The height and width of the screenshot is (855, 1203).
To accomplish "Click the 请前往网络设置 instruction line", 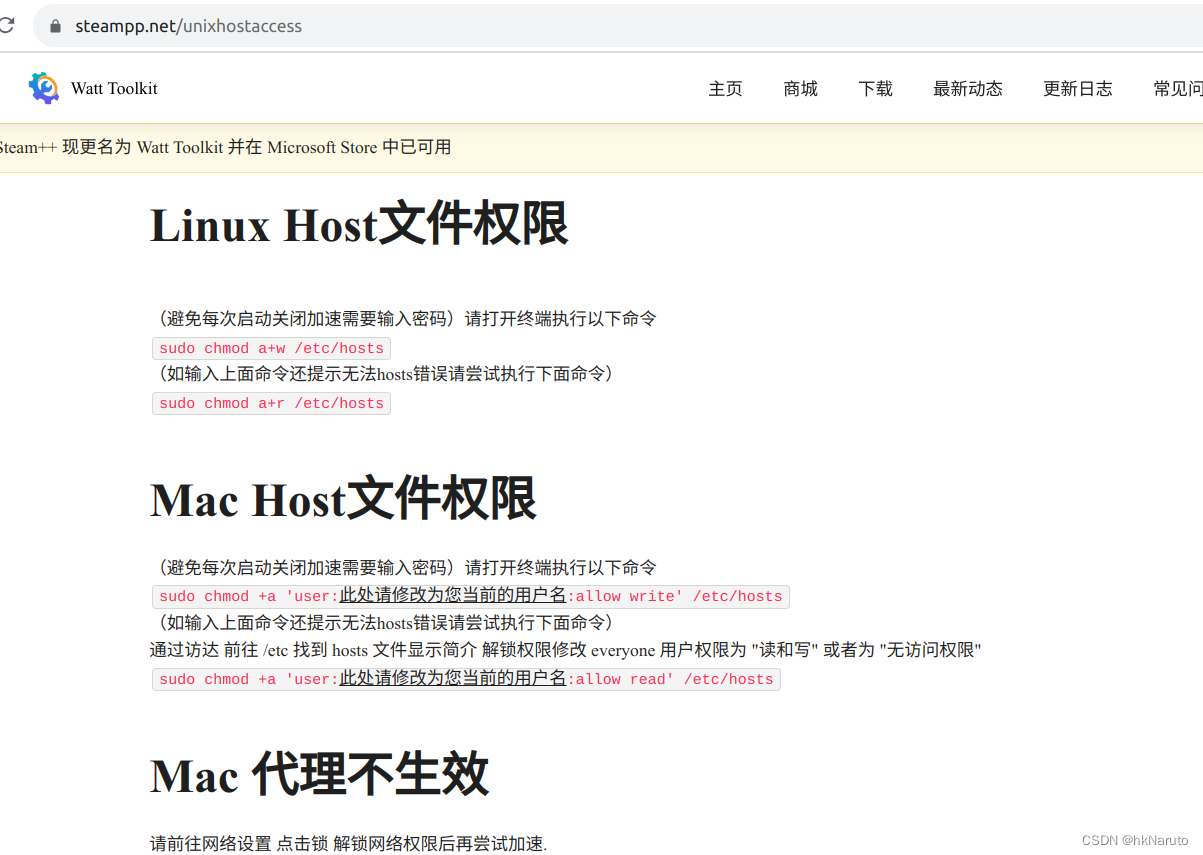I will click(x=349, y=843).
